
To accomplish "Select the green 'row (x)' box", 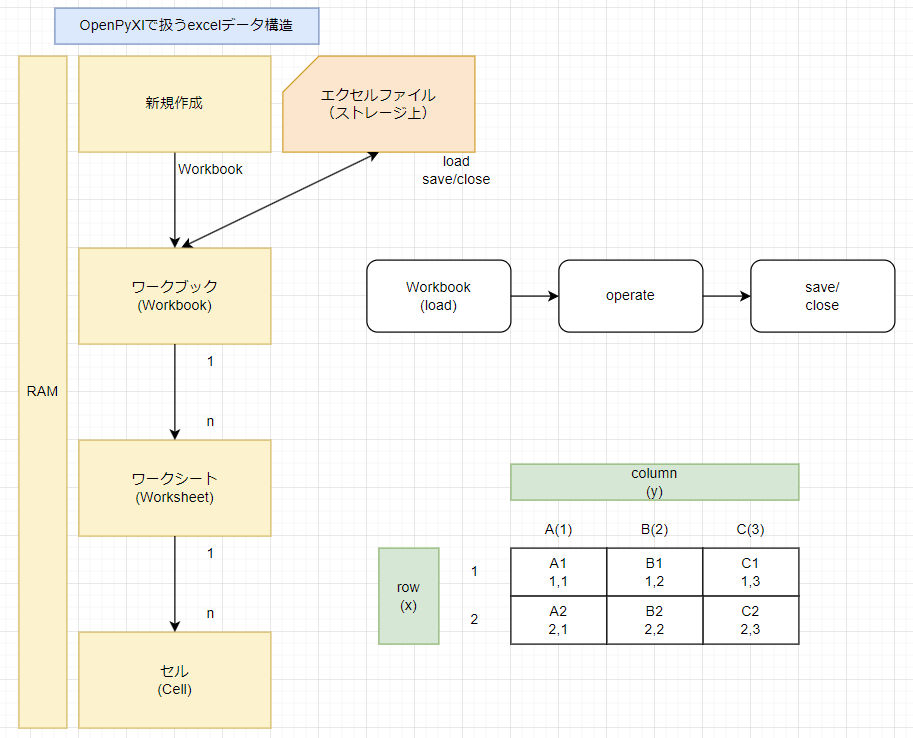I will point(408,596).
